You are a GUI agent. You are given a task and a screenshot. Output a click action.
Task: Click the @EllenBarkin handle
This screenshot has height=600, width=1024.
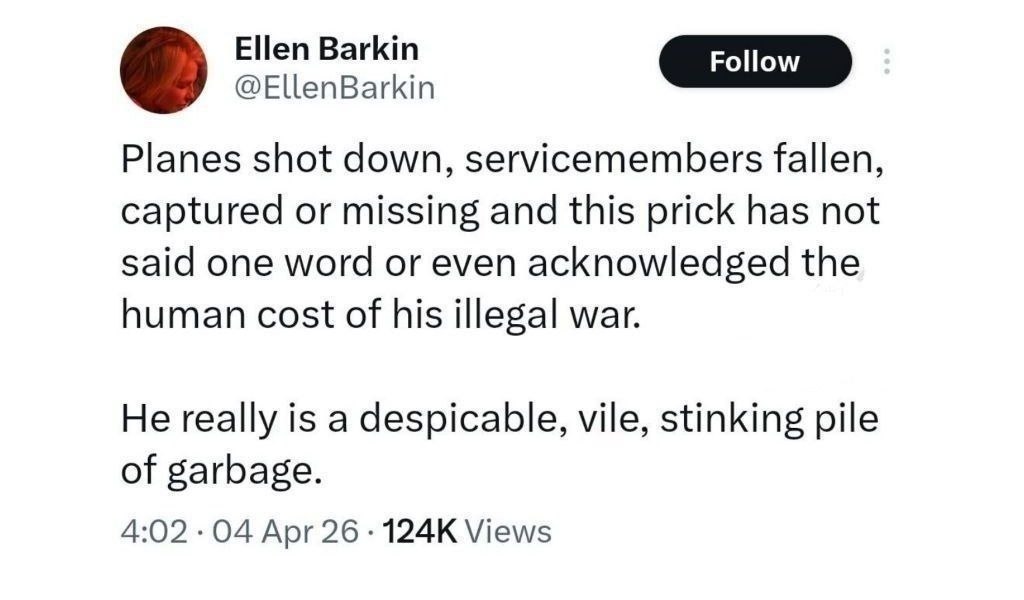[x=333, y=88]
